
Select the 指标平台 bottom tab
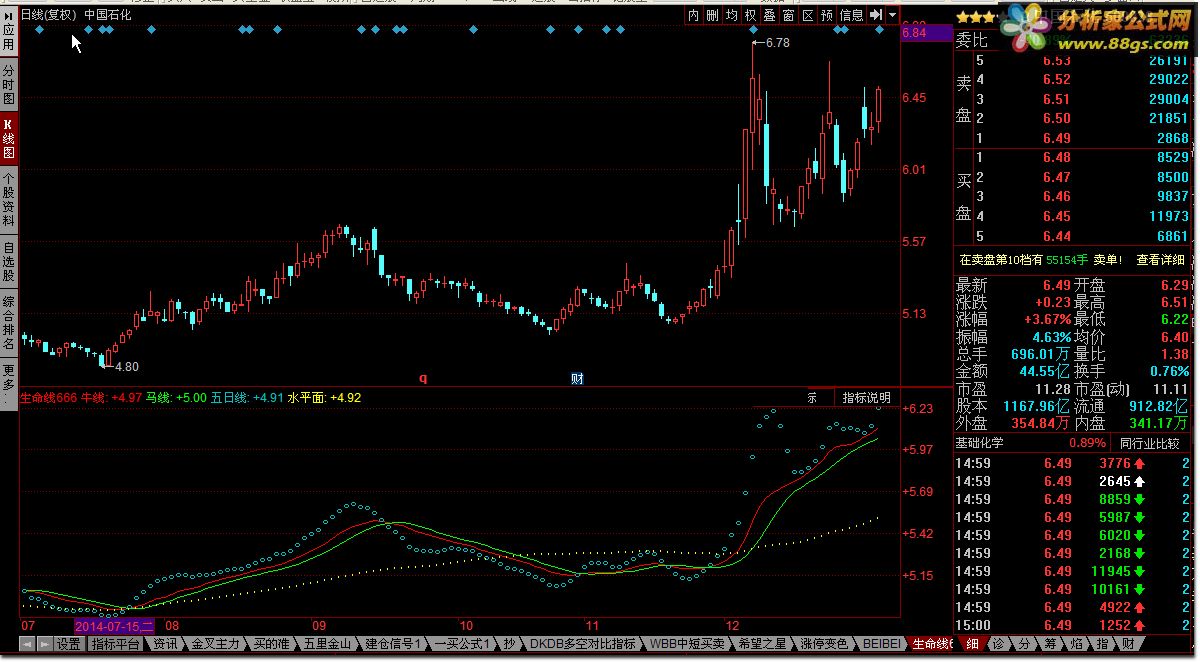(116, 644)
